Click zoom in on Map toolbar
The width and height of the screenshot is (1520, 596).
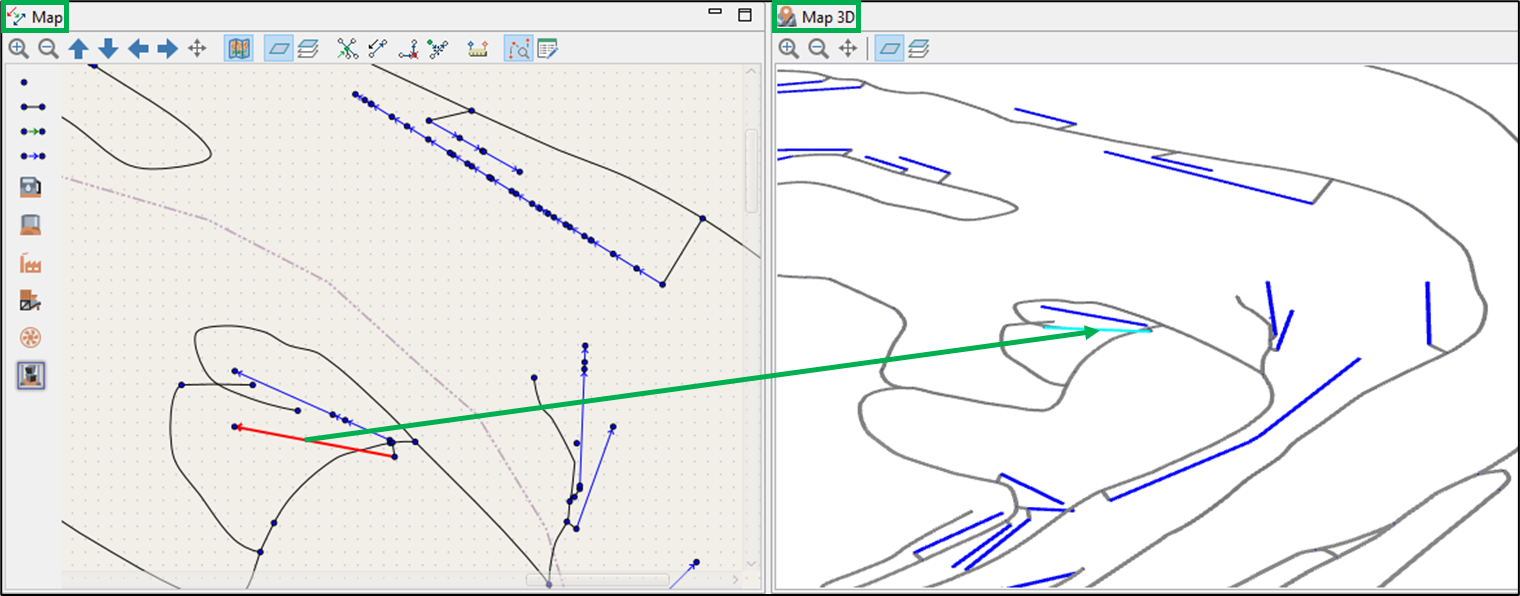tap(18, 48)
